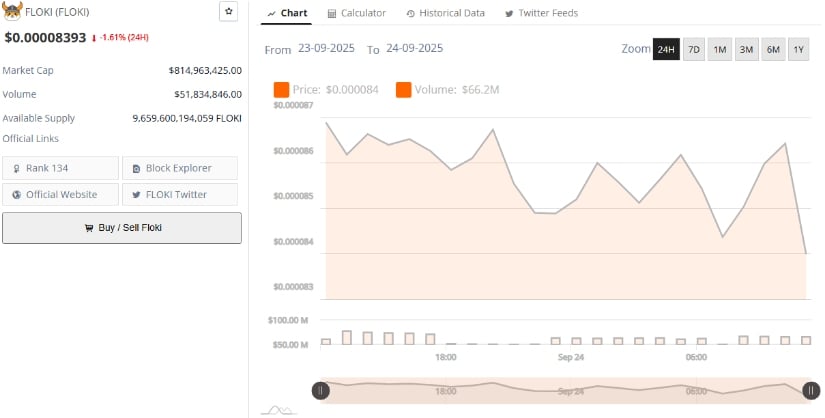Image resolution: width=825 pixels, height=418 pixels.
Task: Click the $100.00 M volume axis label
Action: (x=288, y=320)
